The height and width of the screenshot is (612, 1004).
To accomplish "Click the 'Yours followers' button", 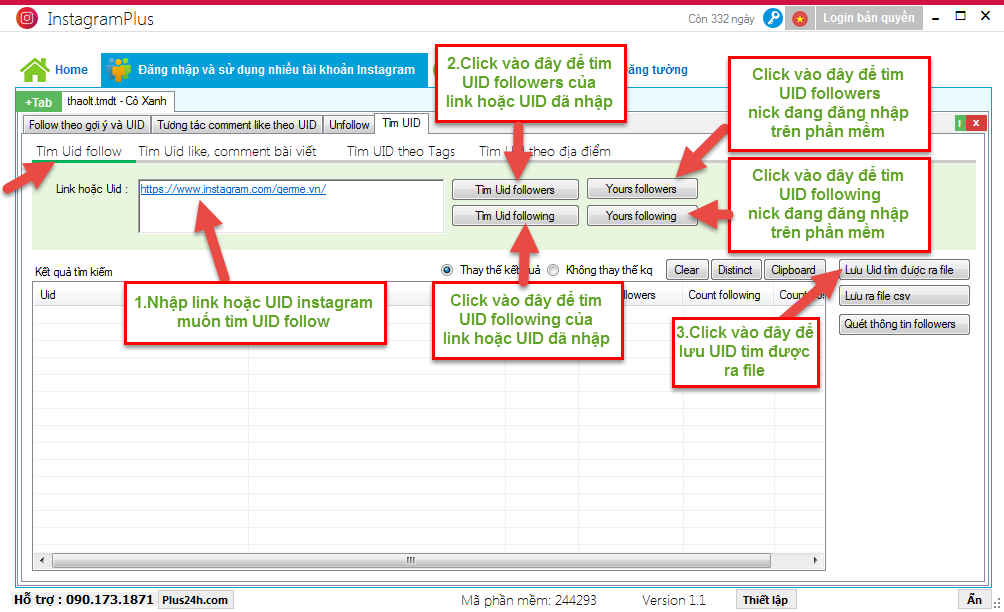I will pos(642,189).
